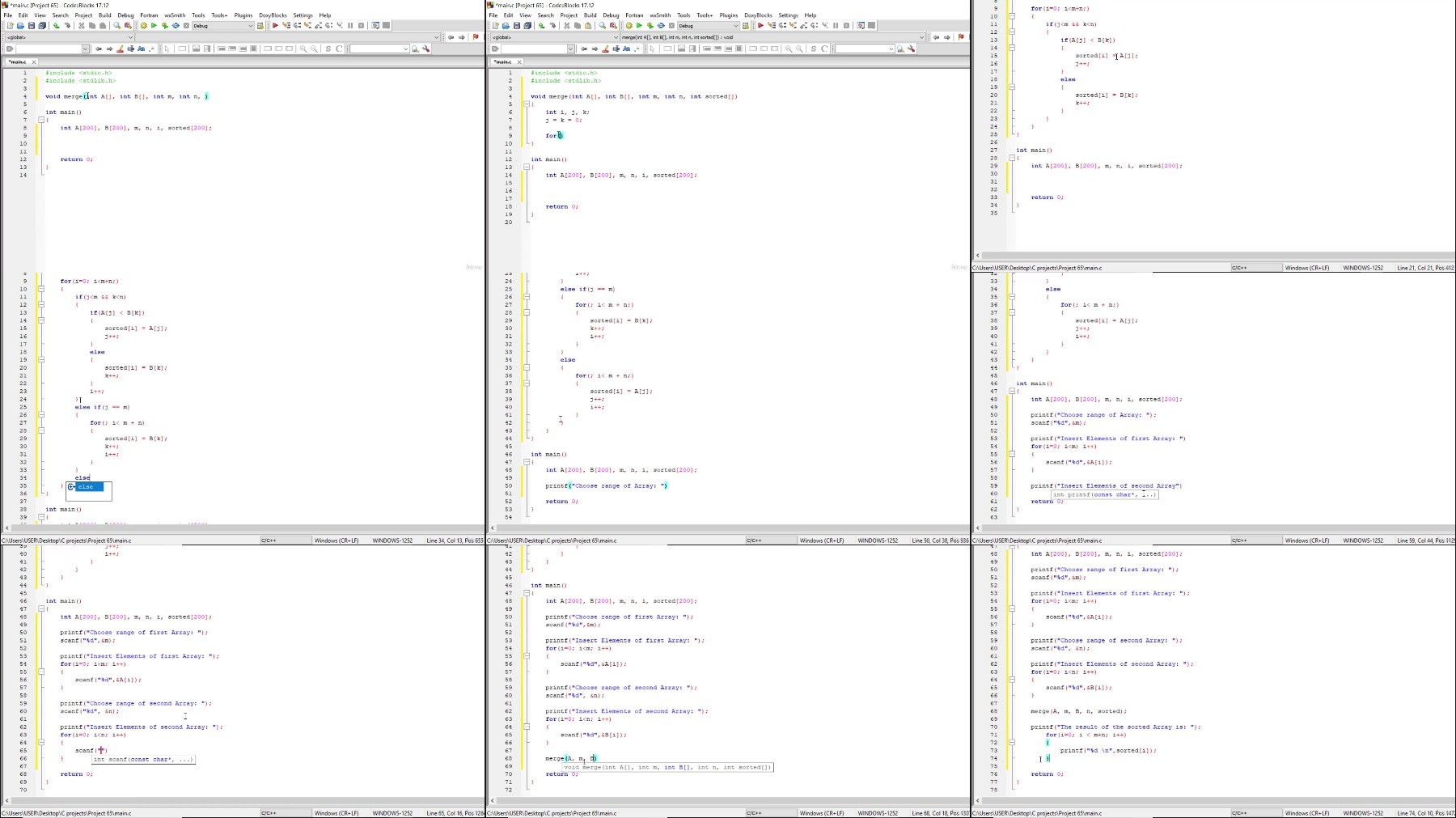The image size is (1456, 818).
Task: Collapse fold marker at line 5 in middle window editor
Action: click(x=527, y=104)
